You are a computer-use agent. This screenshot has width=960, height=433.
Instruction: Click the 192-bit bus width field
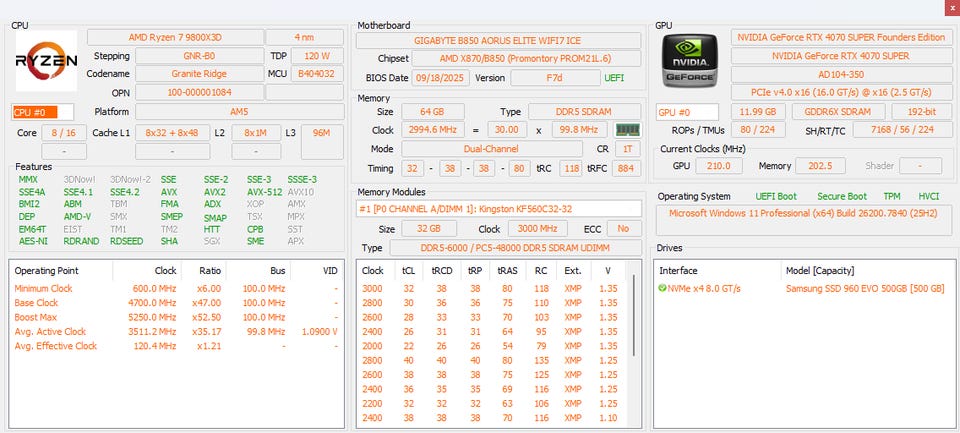pos(921,112)
